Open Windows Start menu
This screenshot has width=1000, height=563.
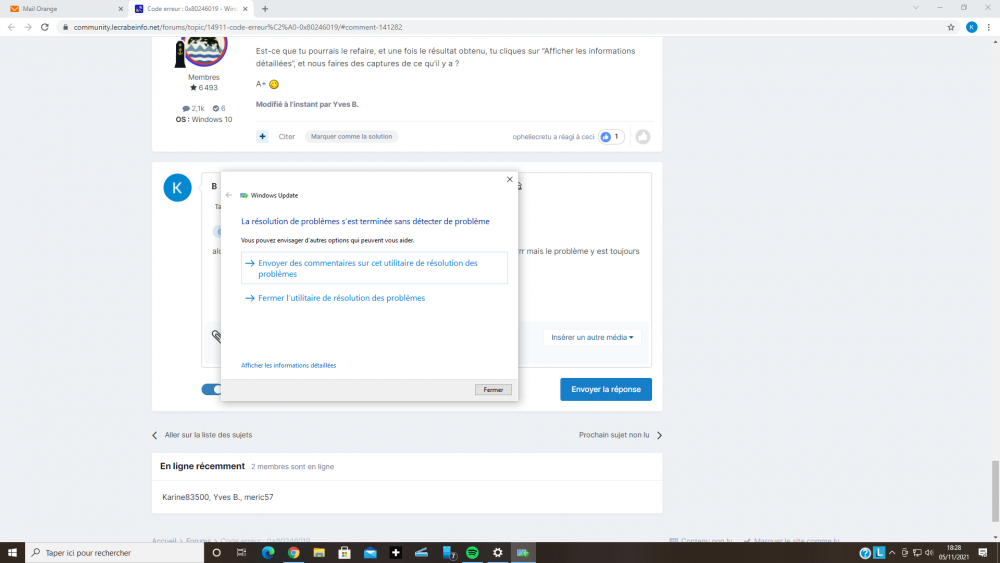12,552
